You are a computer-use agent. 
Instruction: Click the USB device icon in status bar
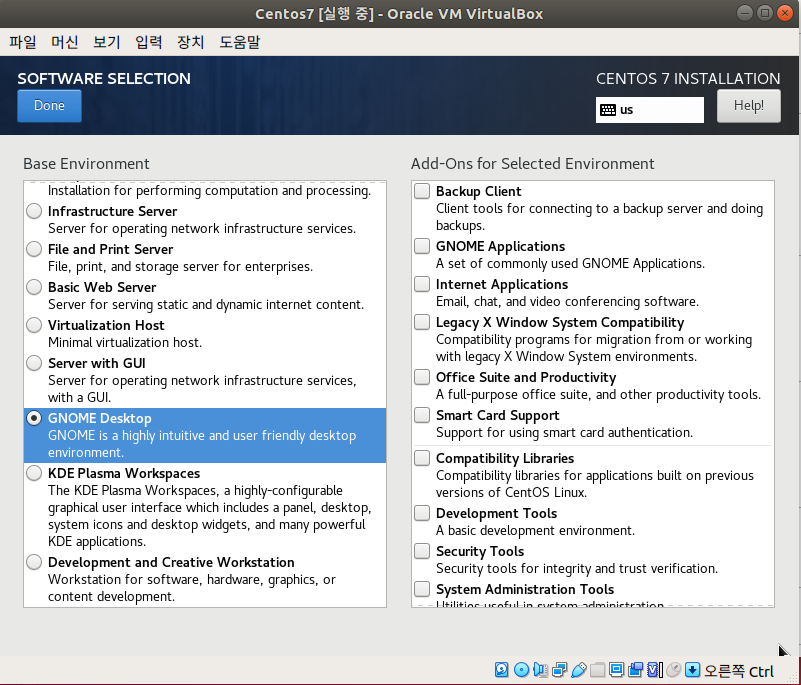pos(579,670)
